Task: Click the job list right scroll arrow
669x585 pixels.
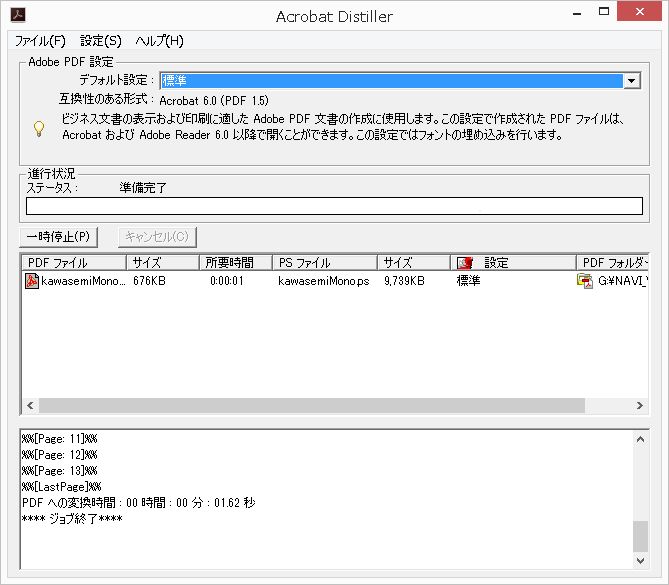Action: click(640, 405)
